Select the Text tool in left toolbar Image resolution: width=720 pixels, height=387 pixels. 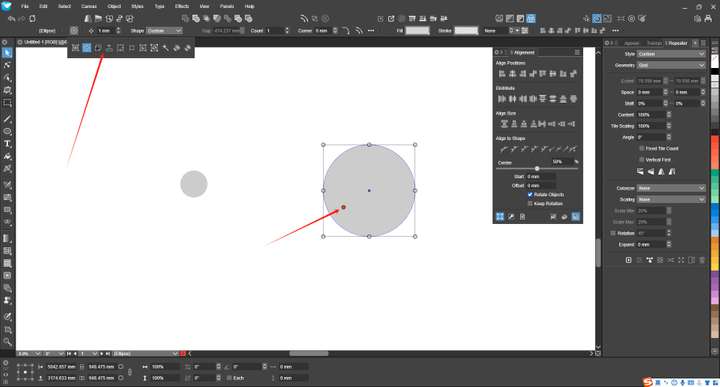[7, 144]
